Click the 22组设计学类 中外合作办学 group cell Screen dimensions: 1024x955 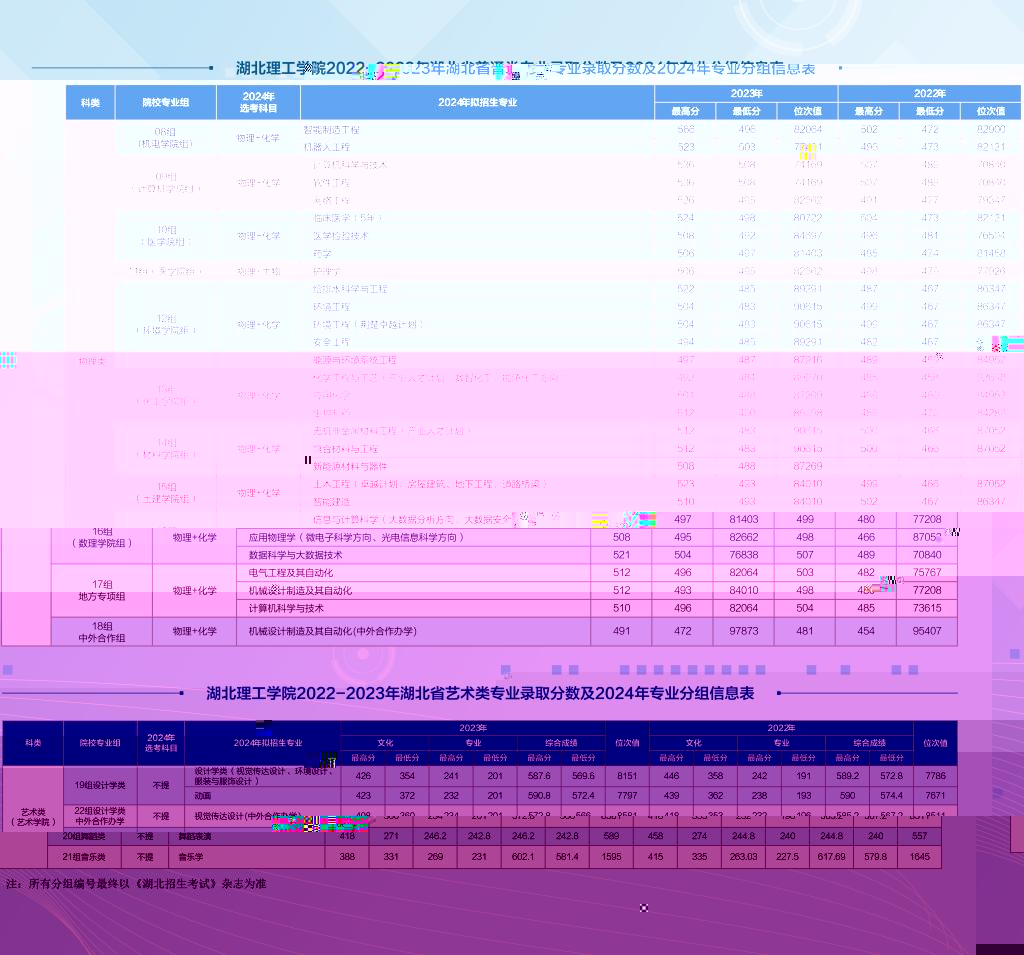tap(100, 816)
